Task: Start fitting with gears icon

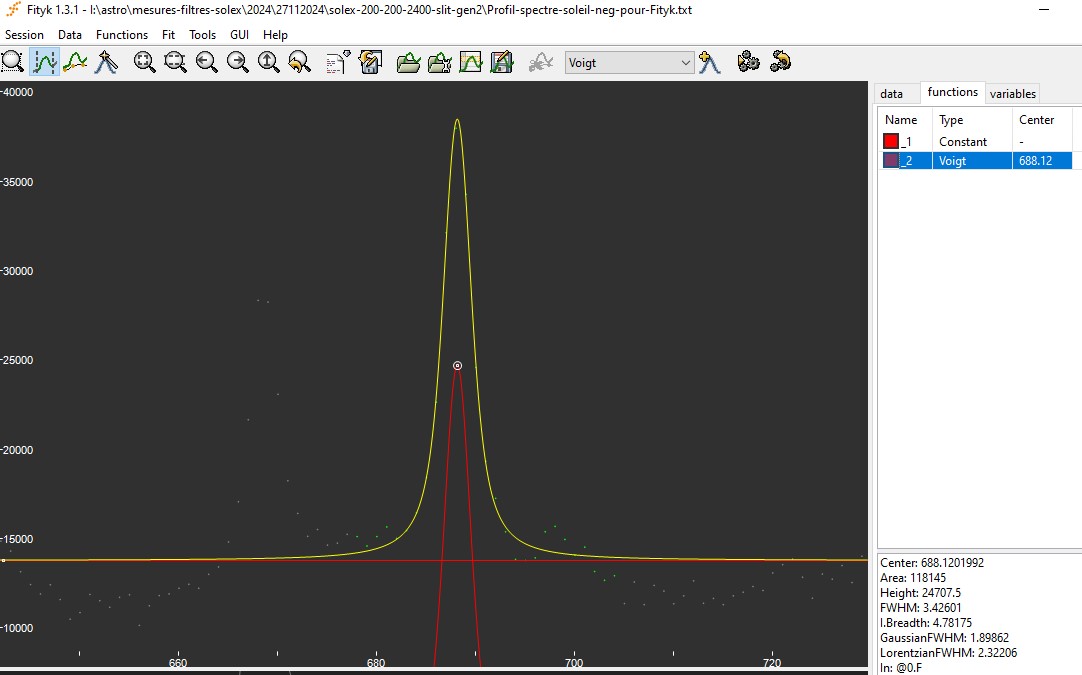Action: (x=749, y=62)
